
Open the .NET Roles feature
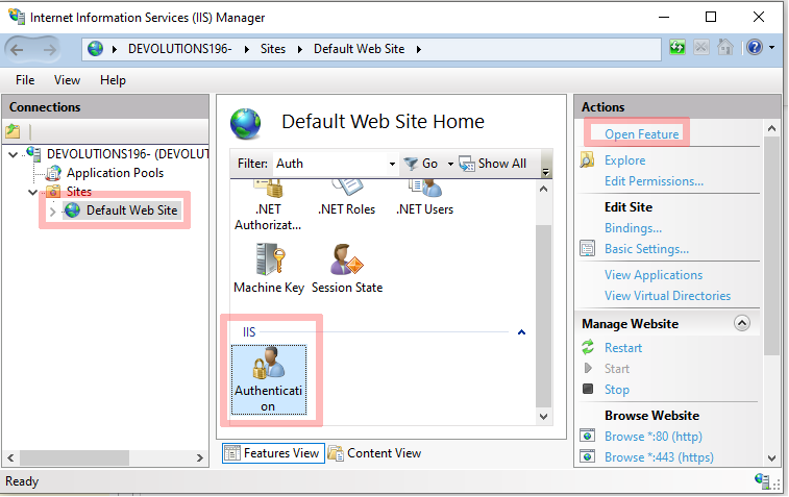click(x=347, y=200)
